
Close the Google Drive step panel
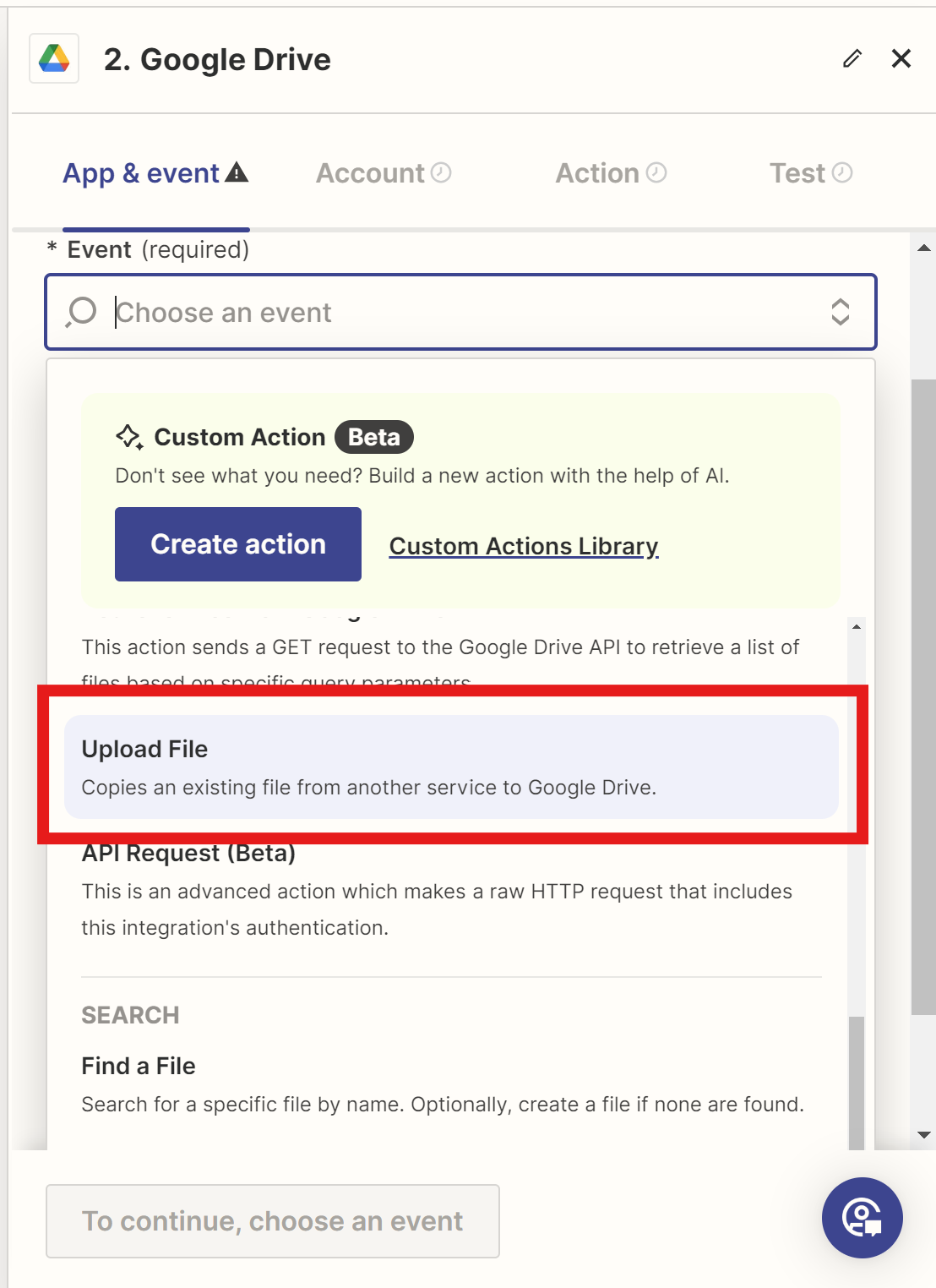(x=901, y=58)
